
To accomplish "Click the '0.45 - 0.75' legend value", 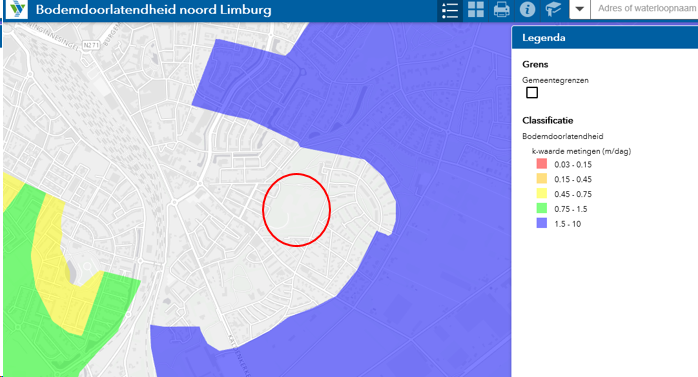I will [x=573, y=194].
